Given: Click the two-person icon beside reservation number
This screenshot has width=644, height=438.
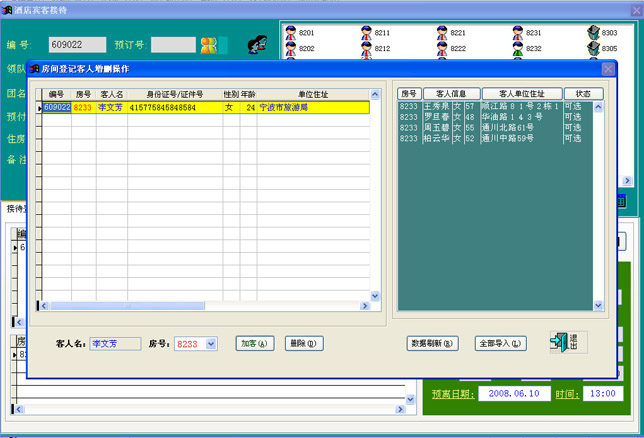Looking at the screenshot, I should [209, 45].
